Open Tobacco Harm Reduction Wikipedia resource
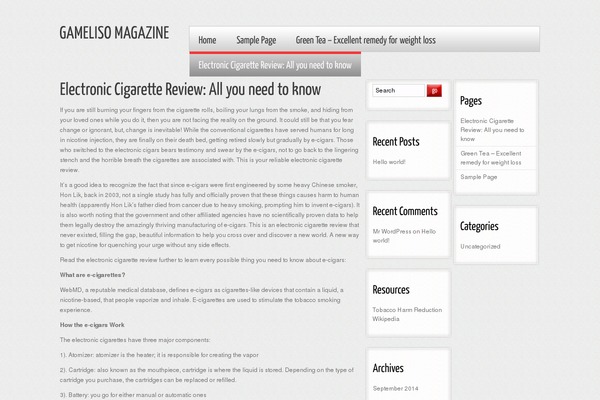This screenshot has height=400, width=600. pyautogui.click(x=407, y=314)
